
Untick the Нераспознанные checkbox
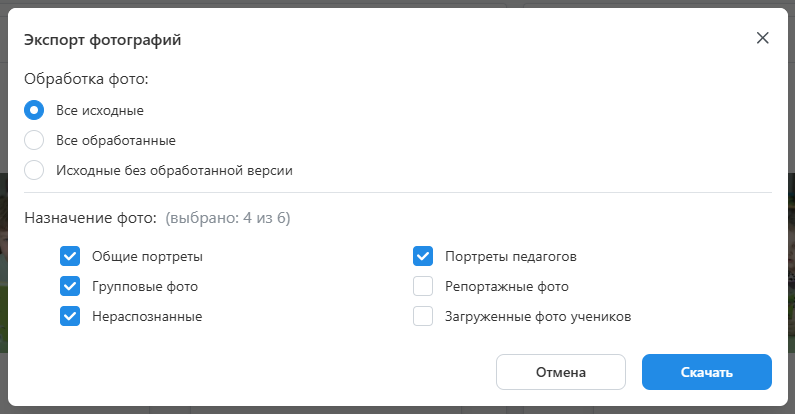pos(70,316)
